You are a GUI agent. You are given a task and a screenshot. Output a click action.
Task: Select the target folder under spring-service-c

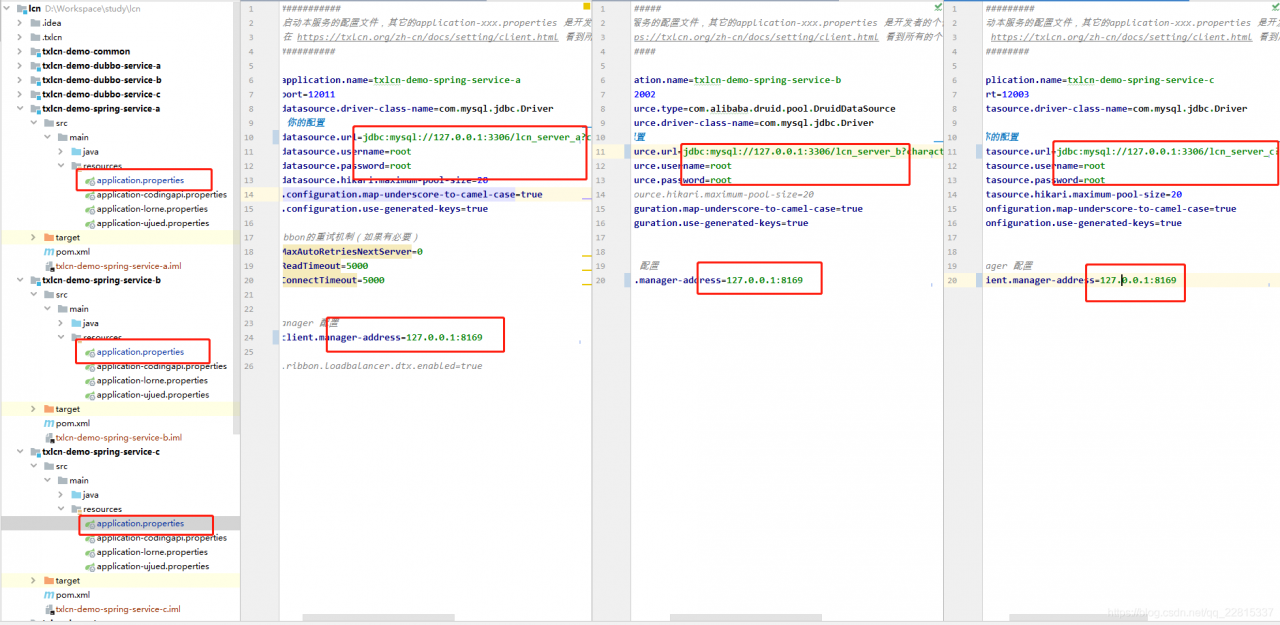pyautogui.click(x=68, y=580)
